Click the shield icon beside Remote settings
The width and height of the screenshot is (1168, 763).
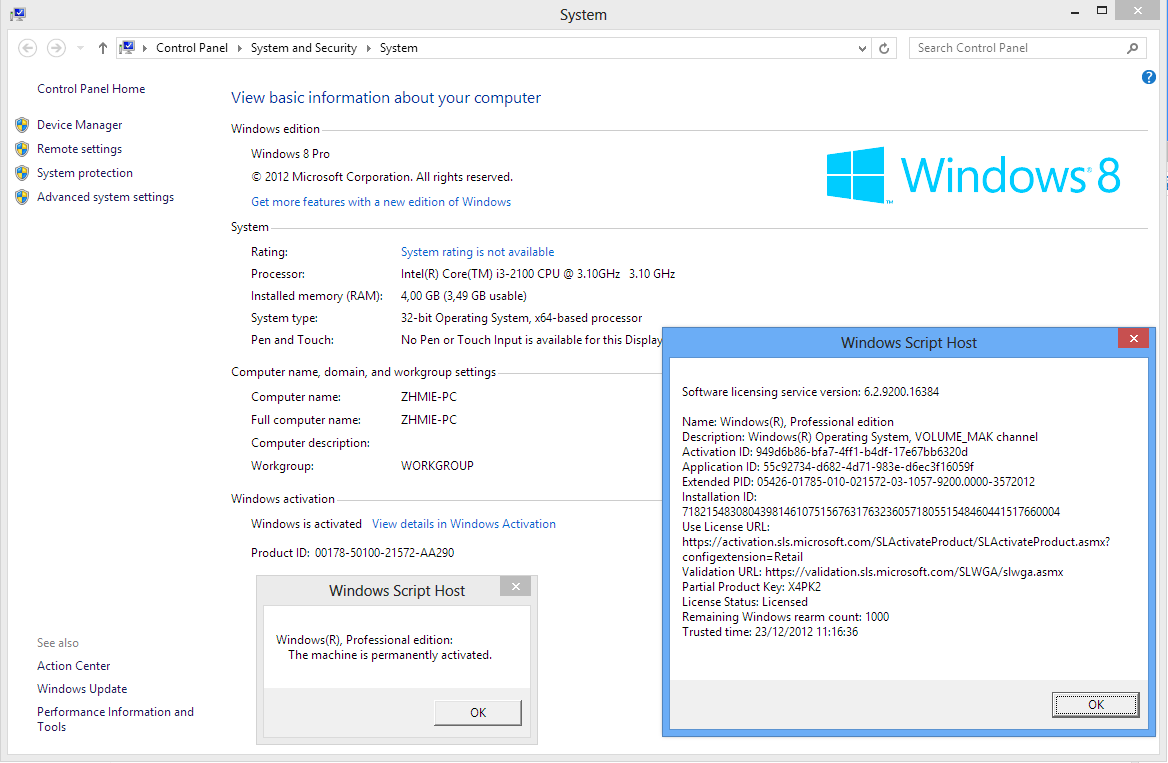pos(22,149)
